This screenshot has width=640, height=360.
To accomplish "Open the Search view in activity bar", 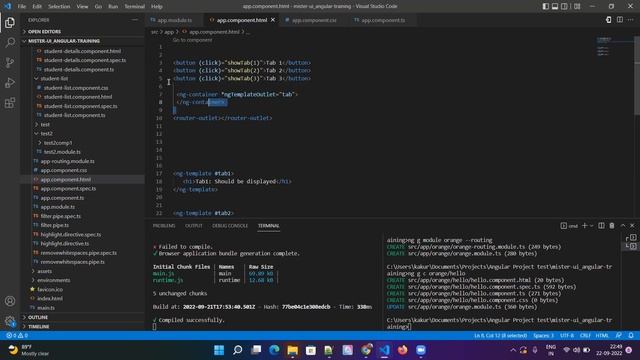I will click(10, 42).
